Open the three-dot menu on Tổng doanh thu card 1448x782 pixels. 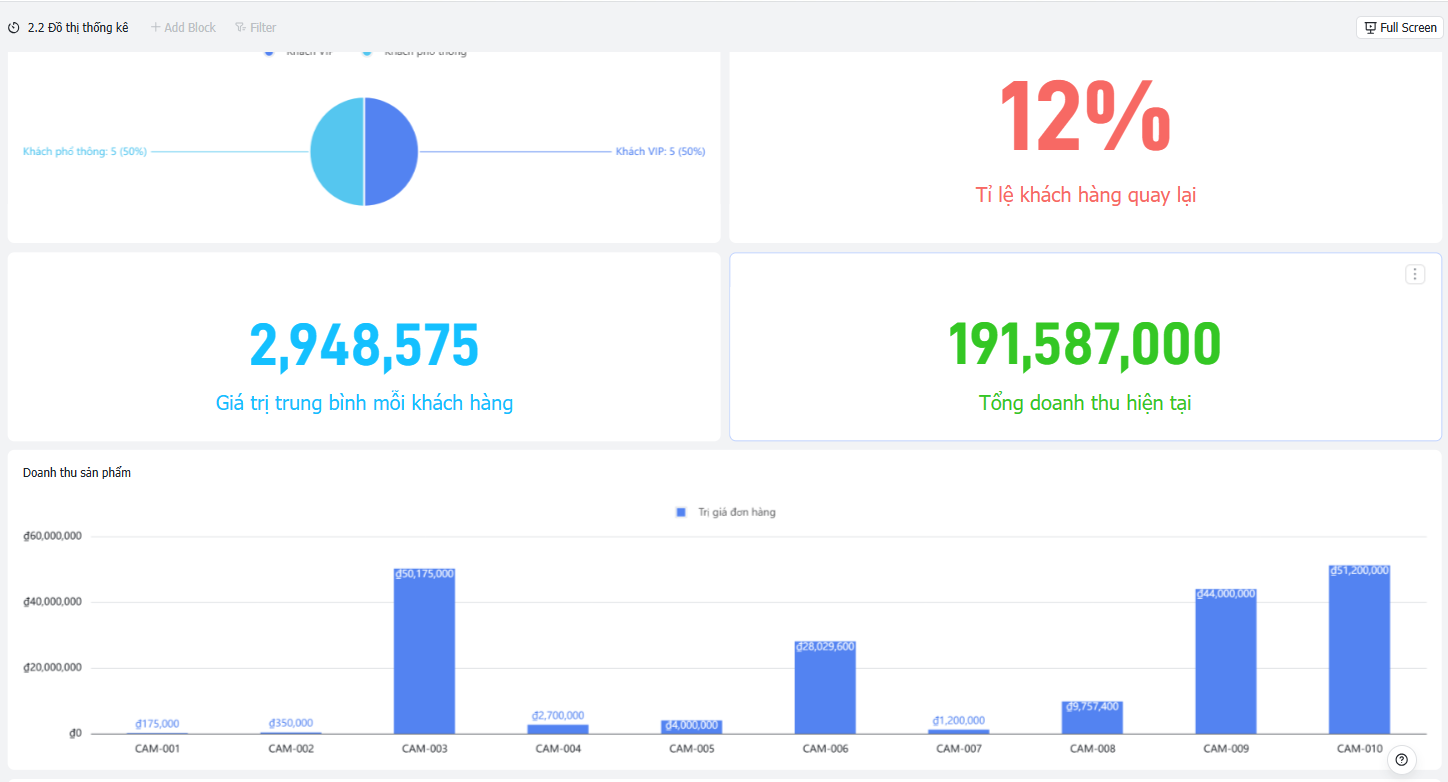pyautogui.click(x=1415, y=274)
